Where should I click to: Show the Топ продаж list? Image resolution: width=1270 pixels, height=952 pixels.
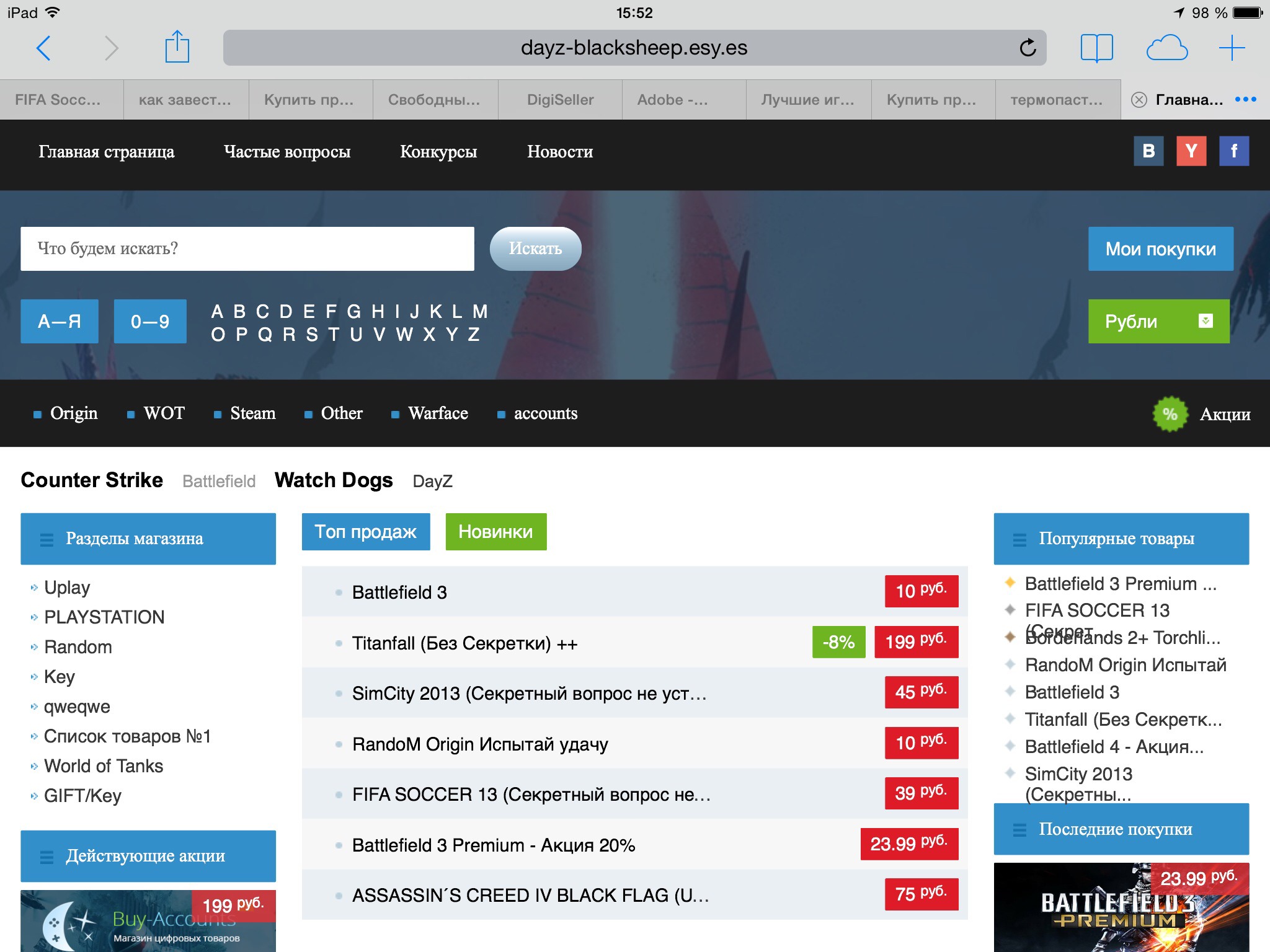(366, 532)
